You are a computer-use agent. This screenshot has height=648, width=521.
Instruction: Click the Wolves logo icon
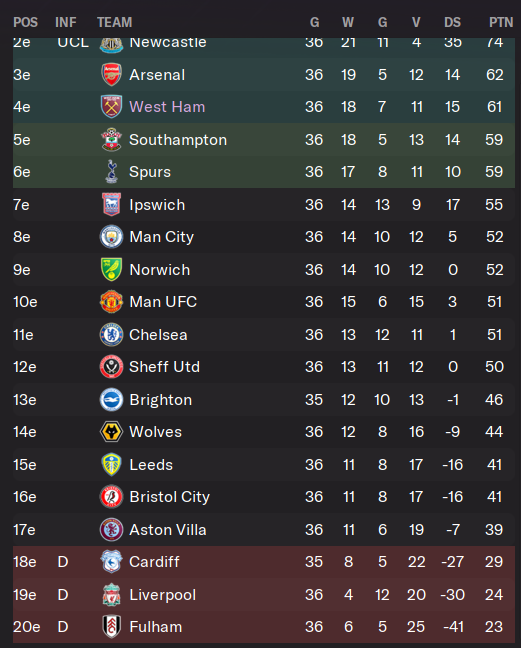pyautogui.click(x=111, y=432)
